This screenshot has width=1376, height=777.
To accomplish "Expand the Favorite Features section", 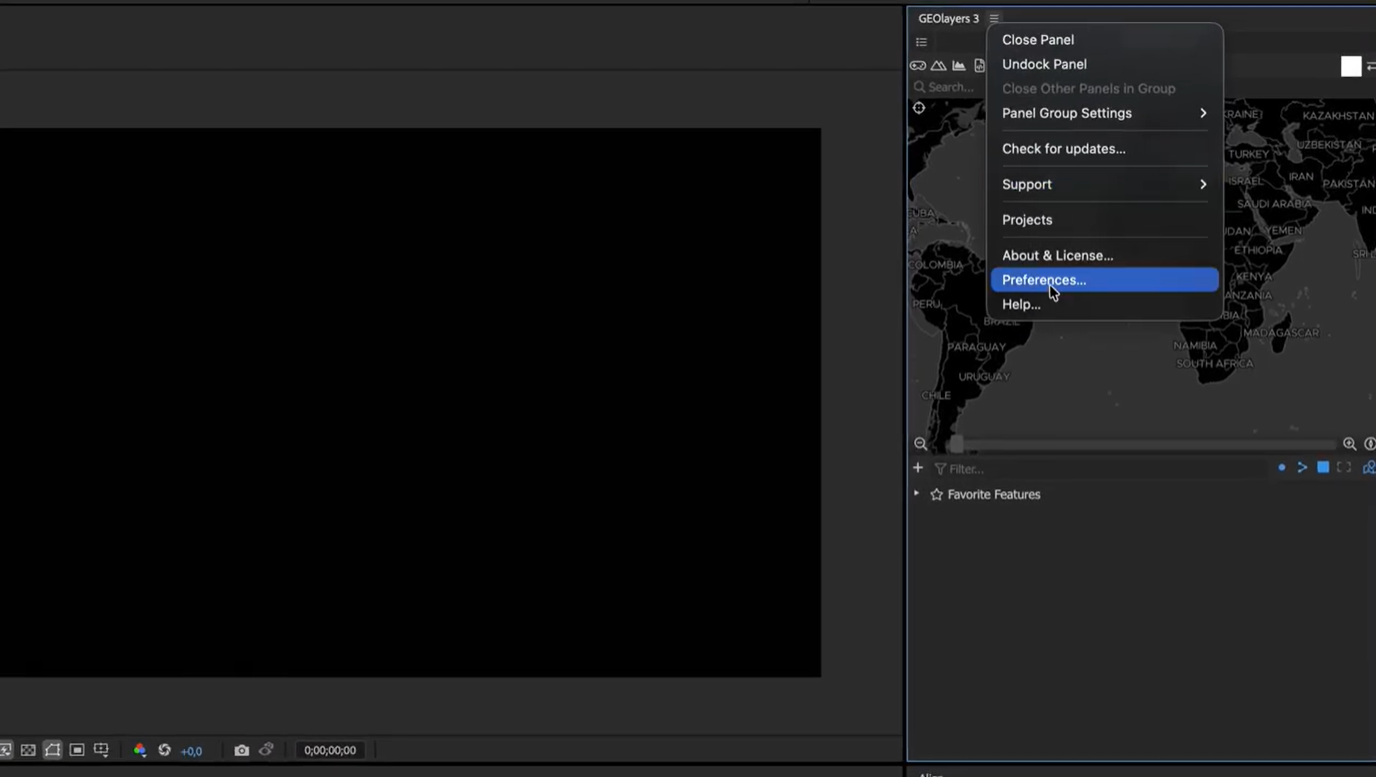I will pyautogui.click(x=916, y=493).
